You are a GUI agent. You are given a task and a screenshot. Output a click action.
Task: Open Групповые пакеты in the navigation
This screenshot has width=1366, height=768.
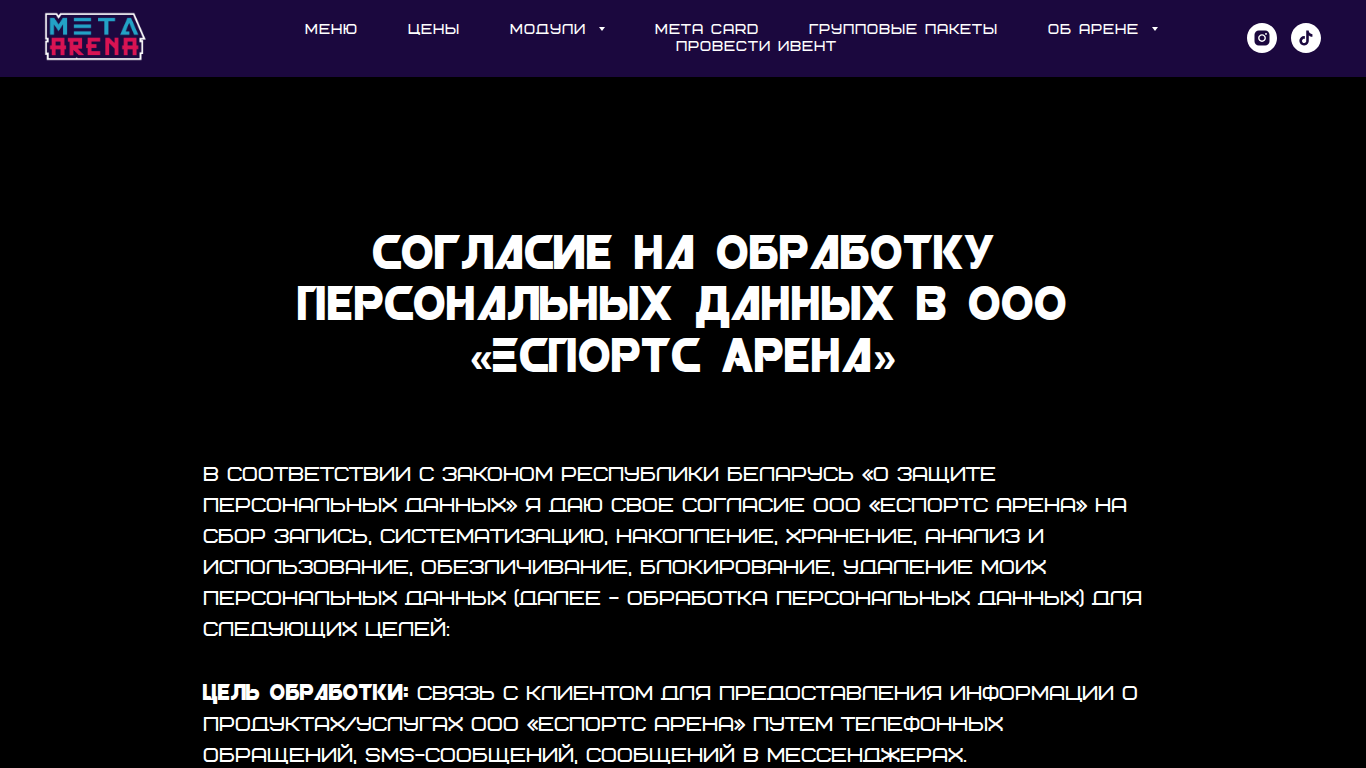tap(903, 29)
